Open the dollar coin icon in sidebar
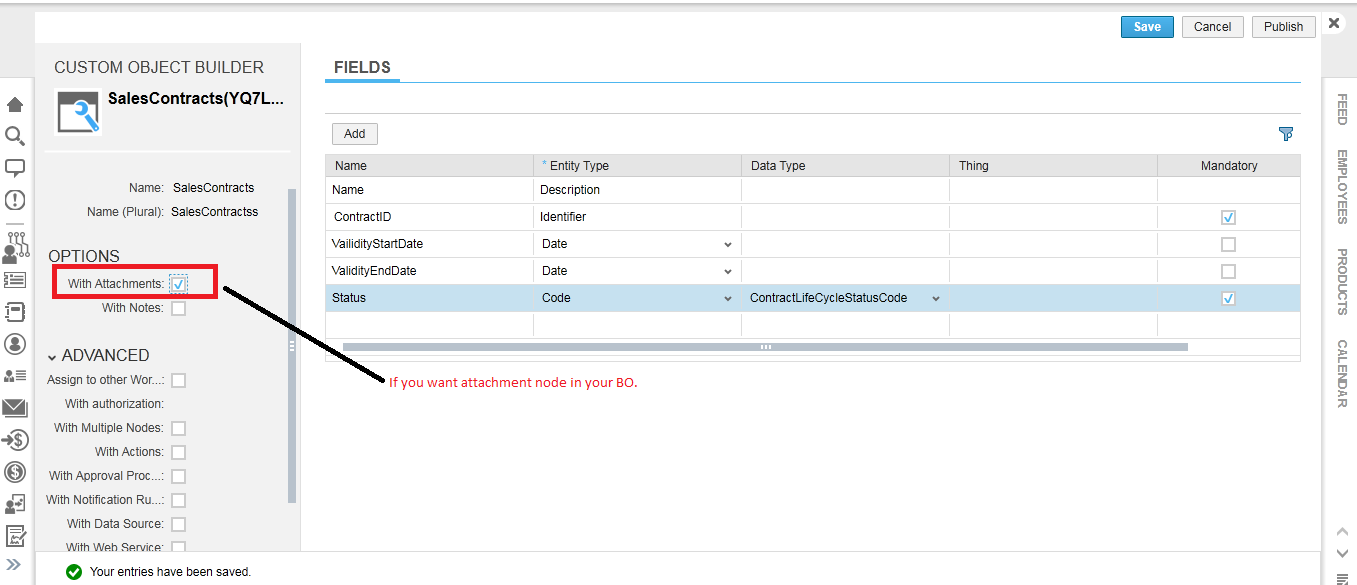This screenshot has width=1357, height=585. [15, 472]
